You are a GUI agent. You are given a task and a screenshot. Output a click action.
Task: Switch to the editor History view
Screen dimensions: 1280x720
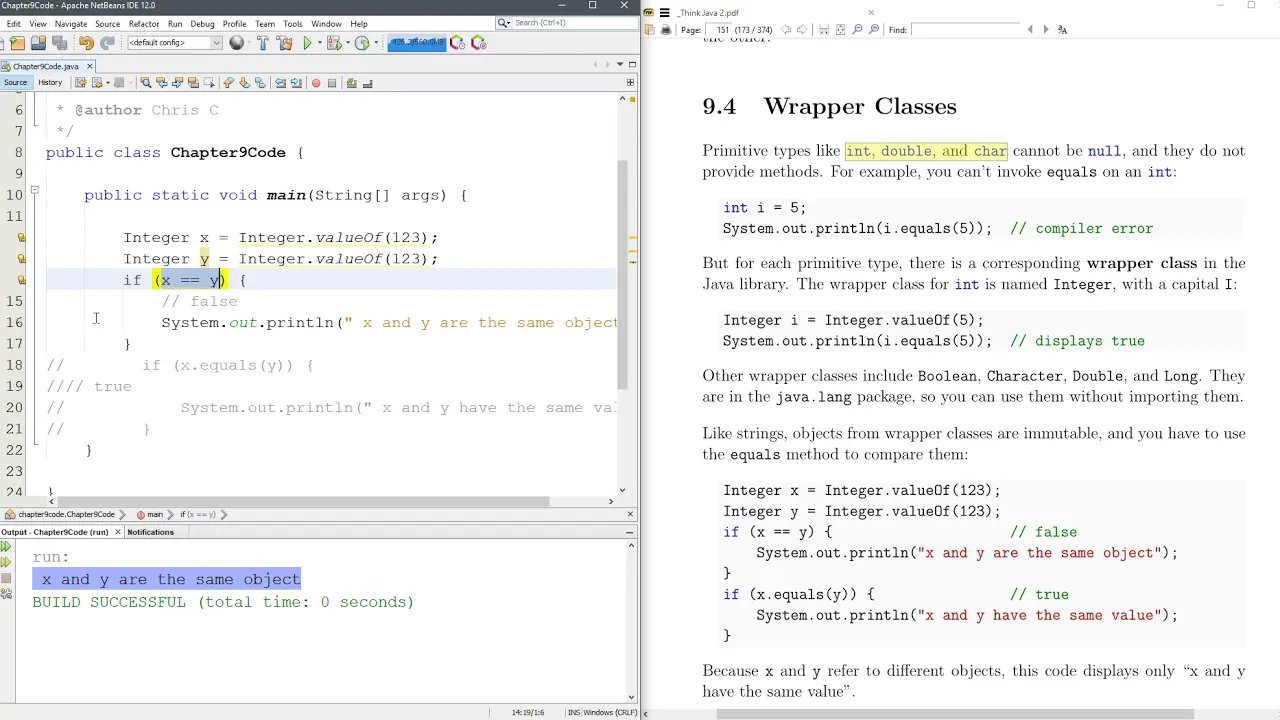point(50,82)
